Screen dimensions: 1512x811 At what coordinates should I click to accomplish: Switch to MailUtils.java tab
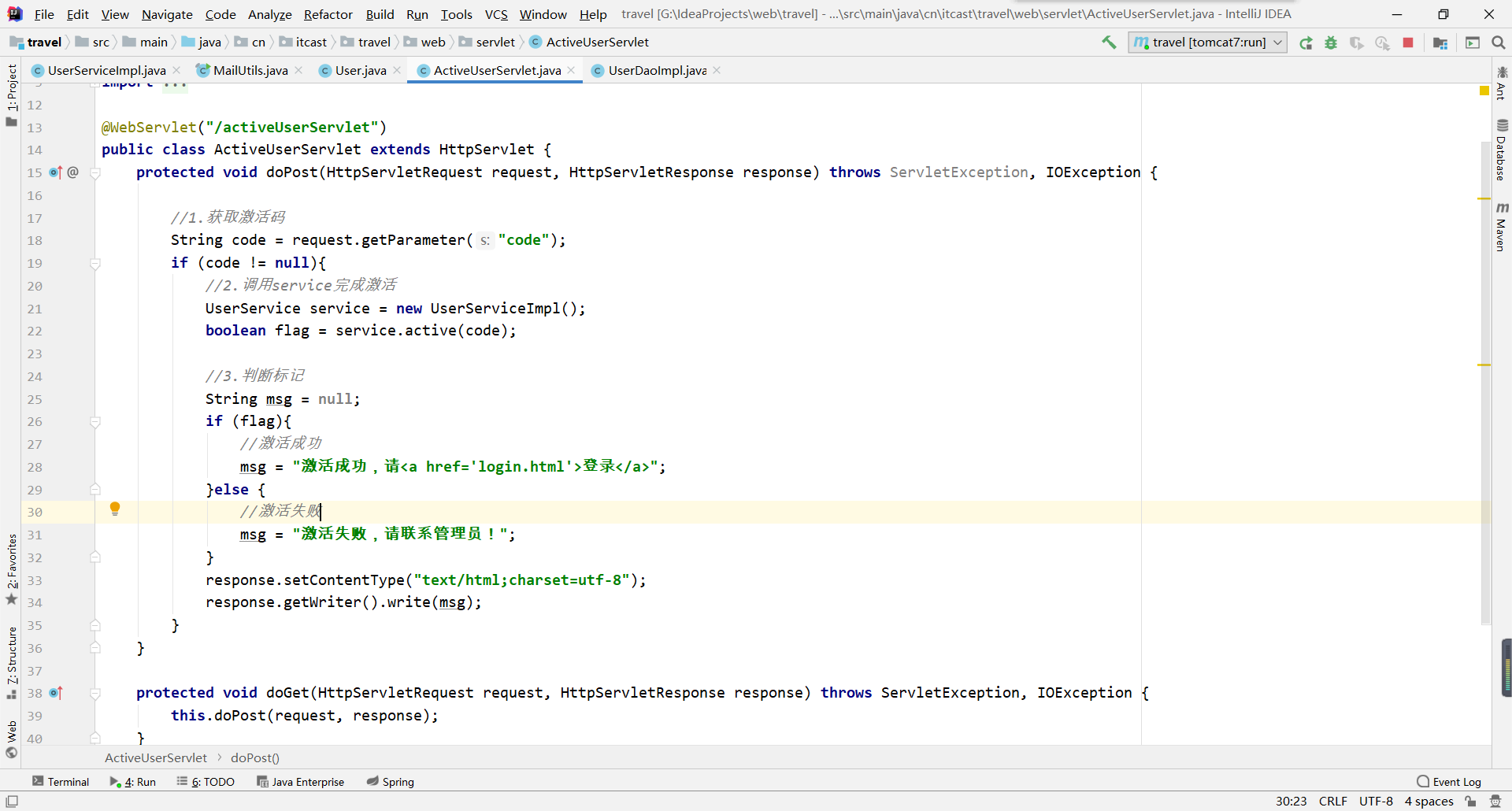coord(250,71)
